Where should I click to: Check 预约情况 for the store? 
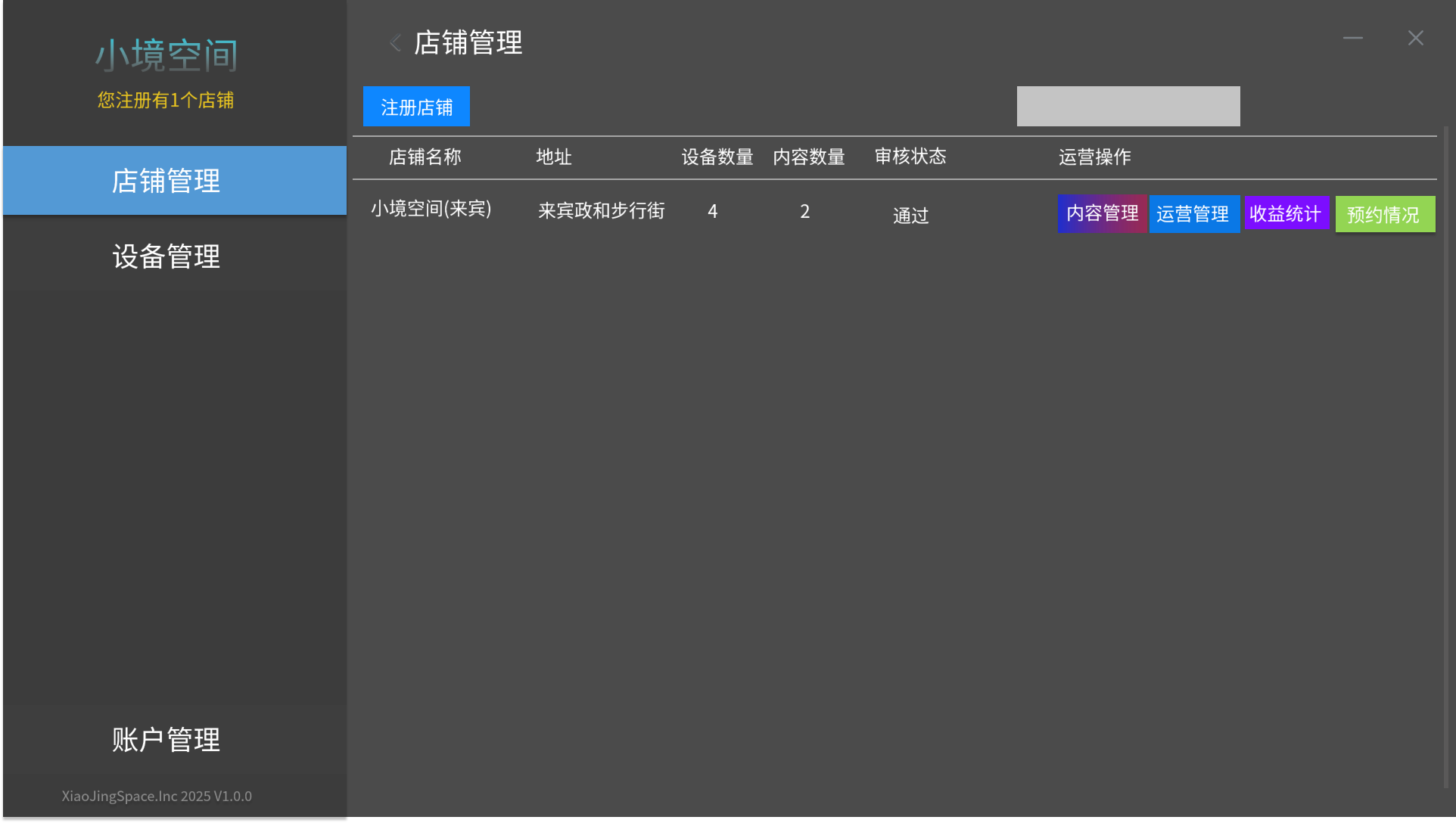(1384, 213)
